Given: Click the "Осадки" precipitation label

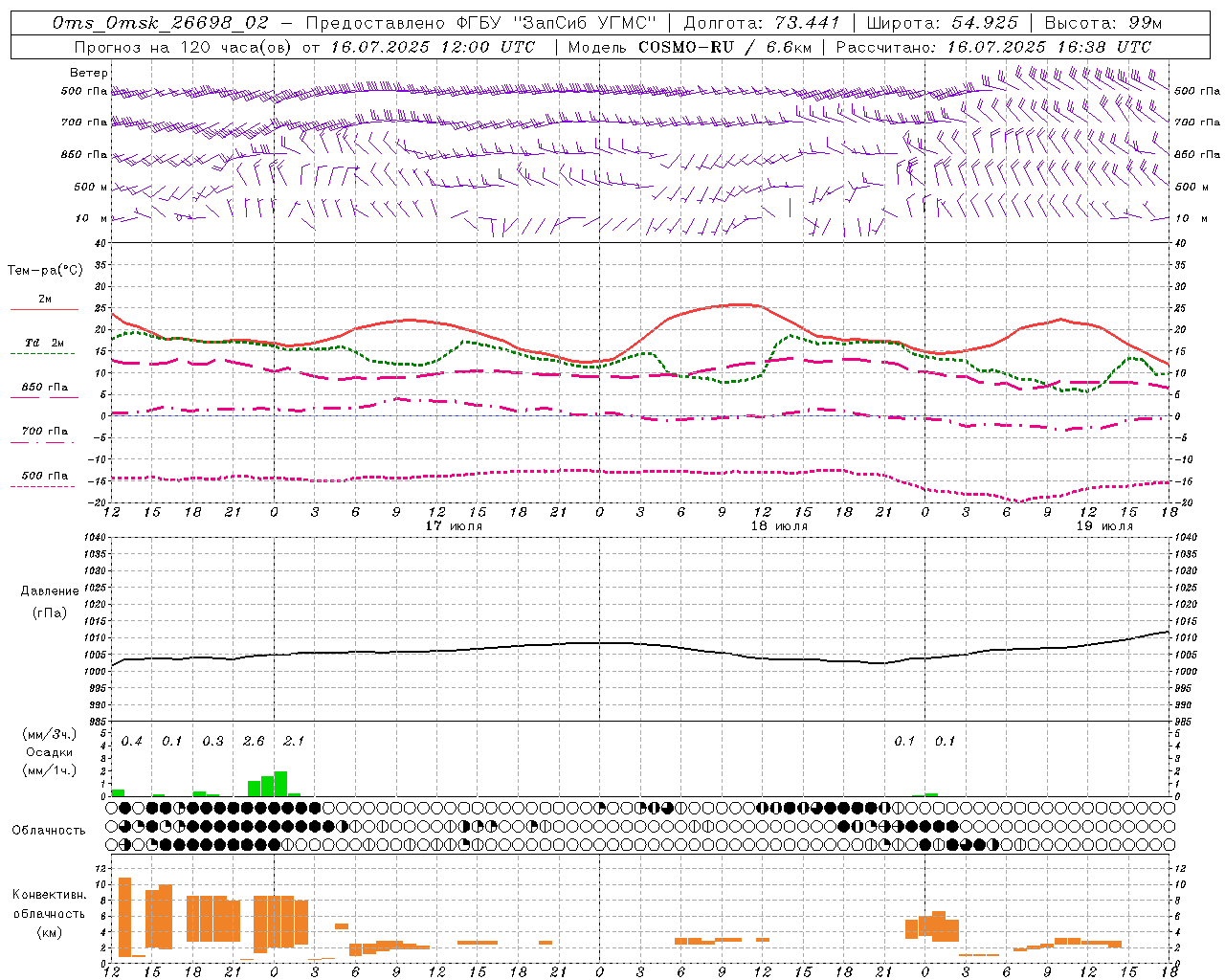Looking at the screenshot, I should (50, 752).
